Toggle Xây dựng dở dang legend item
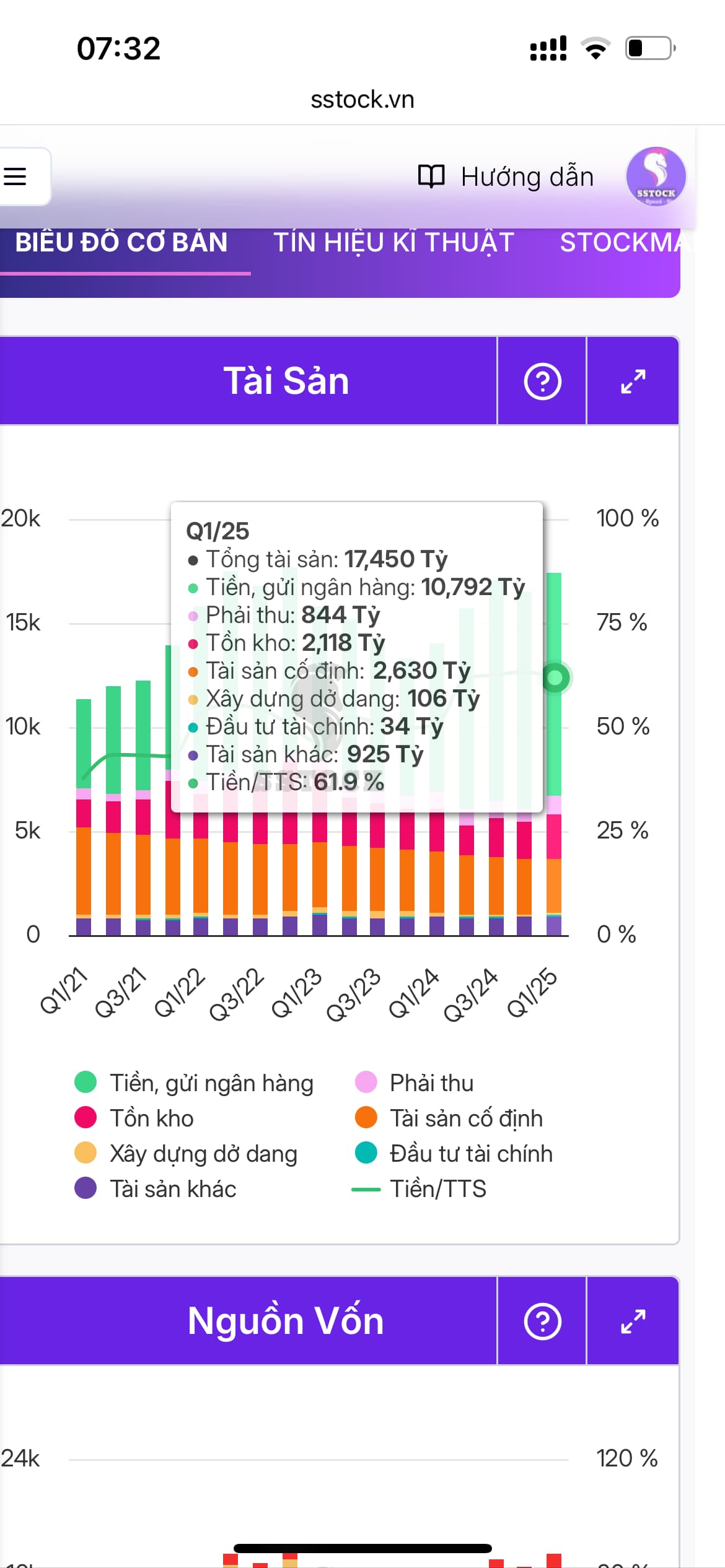This screenshot has width=725, height=1568. (203, 1154)
